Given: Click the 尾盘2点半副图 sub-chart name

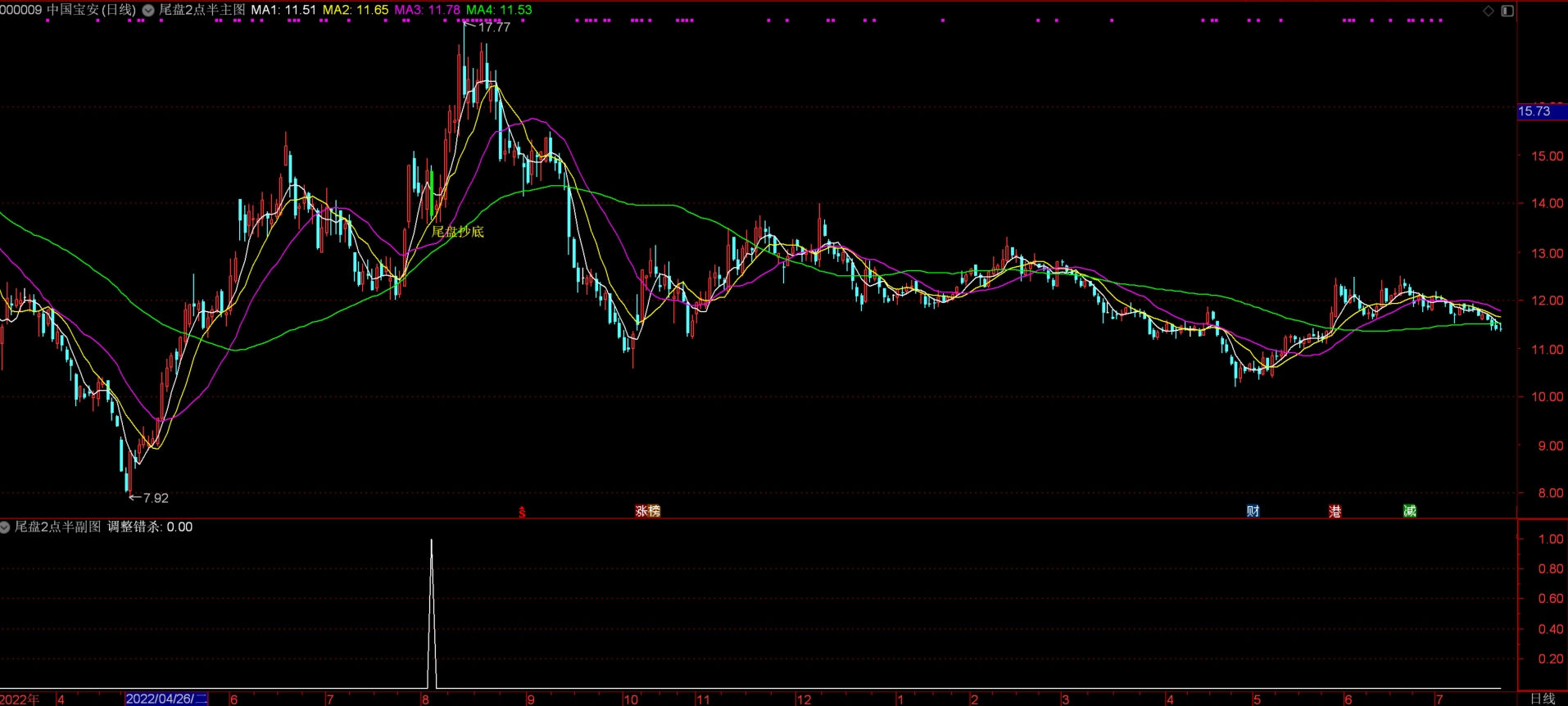Looking at the screenshot, I should (x=57, y=527).
